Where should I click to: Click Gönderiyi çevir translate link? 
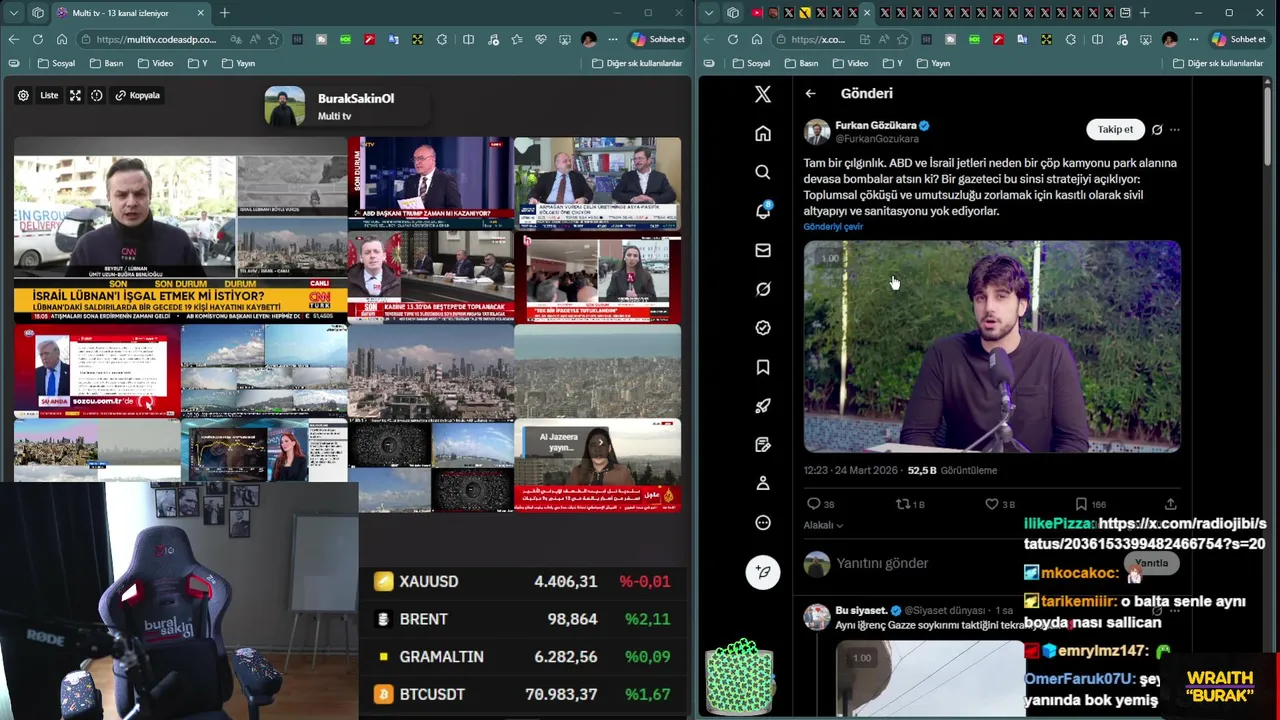tap(833, 227)
